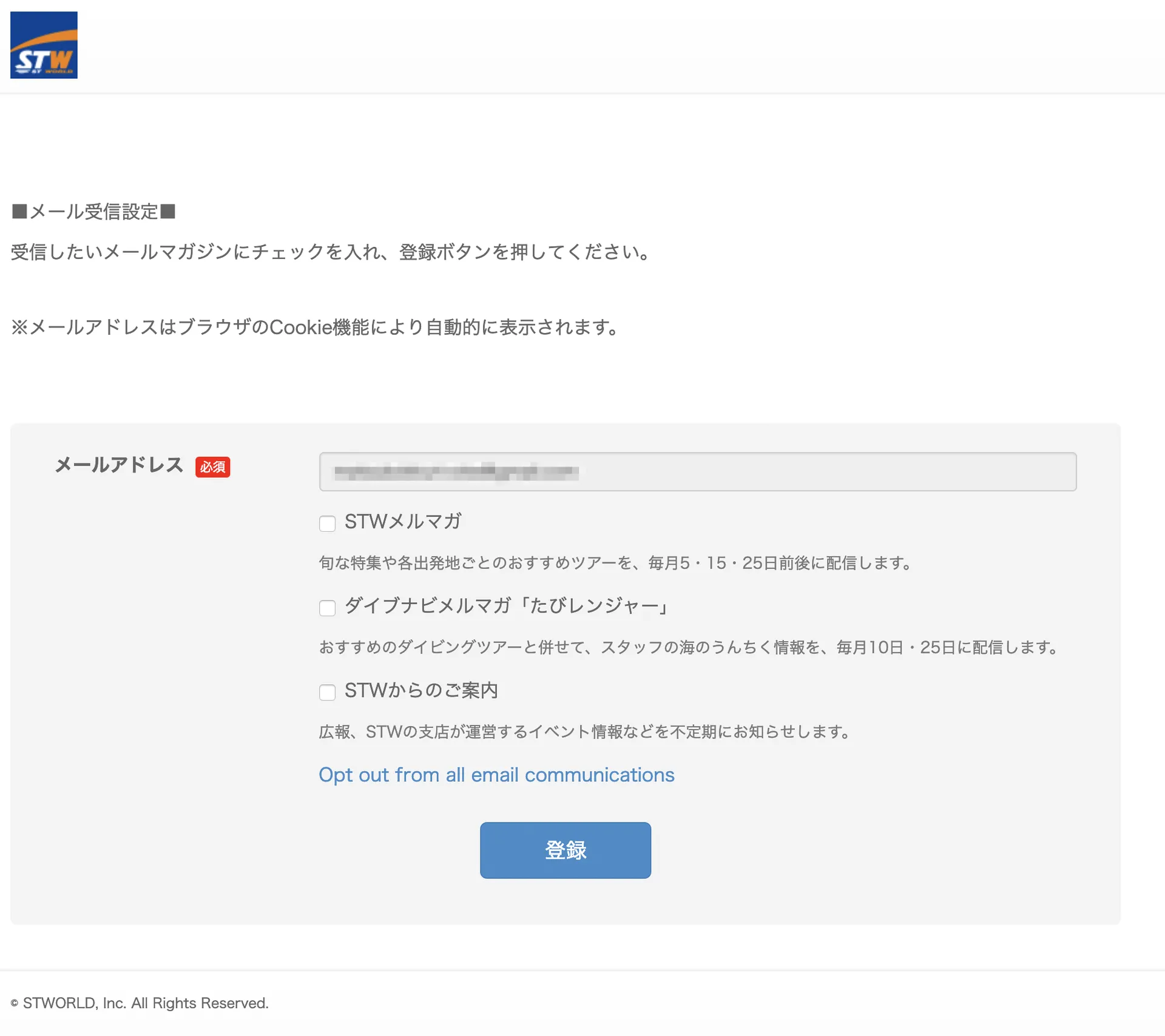Click the STWからのご案内 label text
The width and height of the screenshot is (1165, 1036).
click(421, 690)
